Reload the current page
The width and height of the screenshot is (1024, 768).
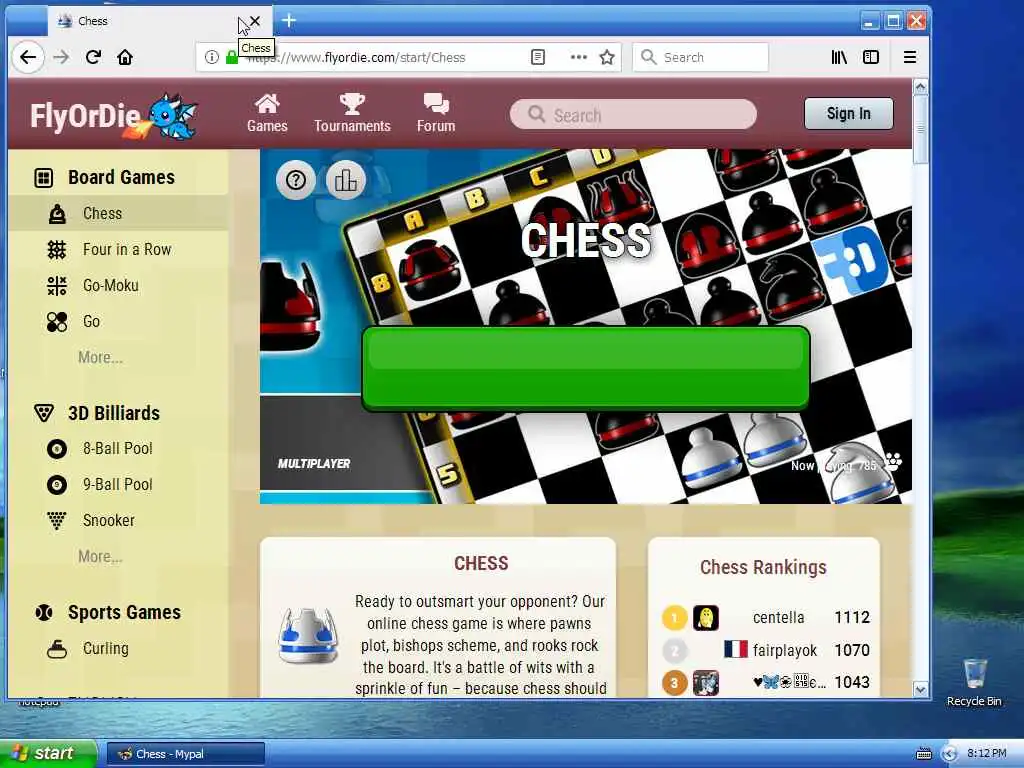[93, 57]
